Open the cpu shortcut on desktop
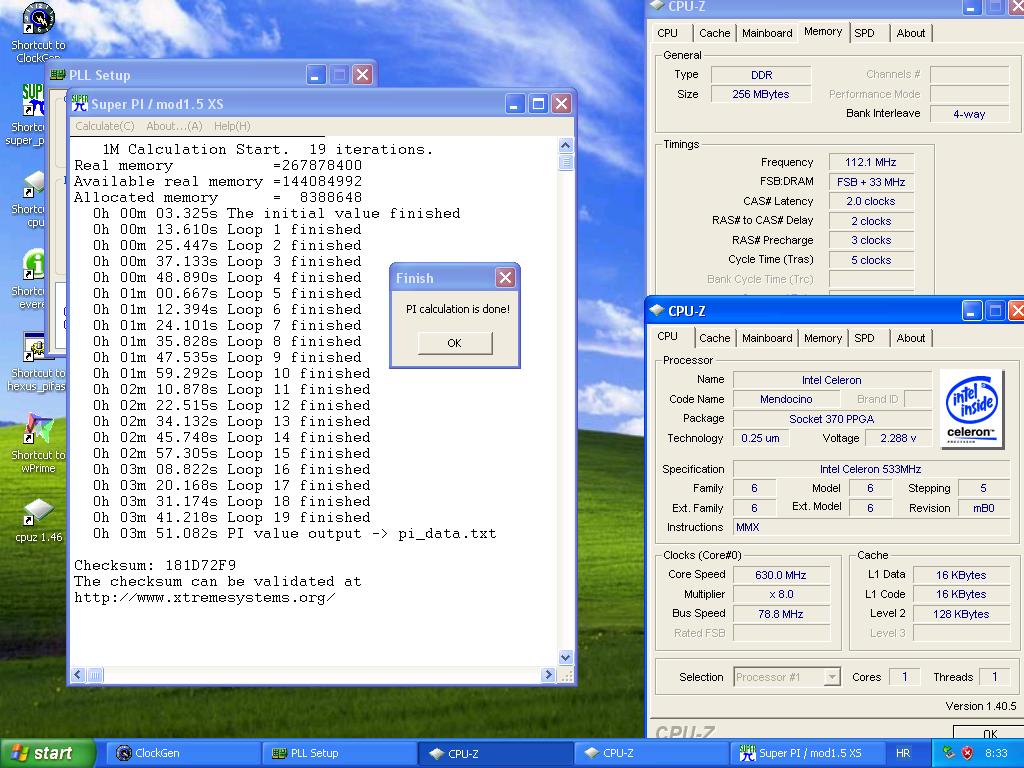 (x=33, y=183)
